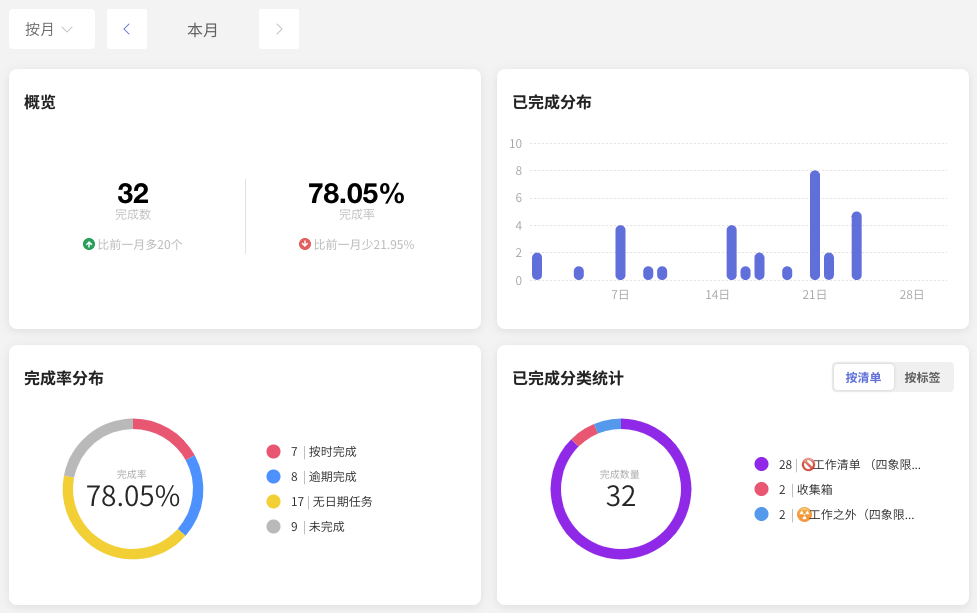This screenshot has height=613, width=977.
Task: Click the 78.05% 完成率 figure in overview
Action: pyautogui.click(x=356, y=194)
